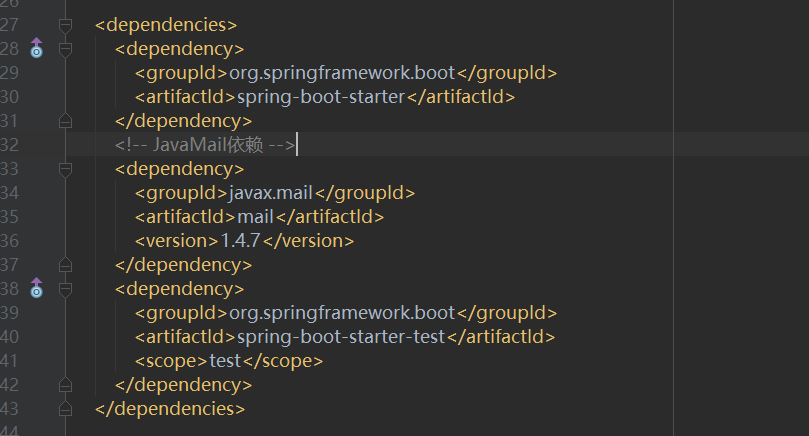Collapse the spring-boot-starter dependency fold on line 28
This screenshot has width=809, height=436.
click(65, 49)
